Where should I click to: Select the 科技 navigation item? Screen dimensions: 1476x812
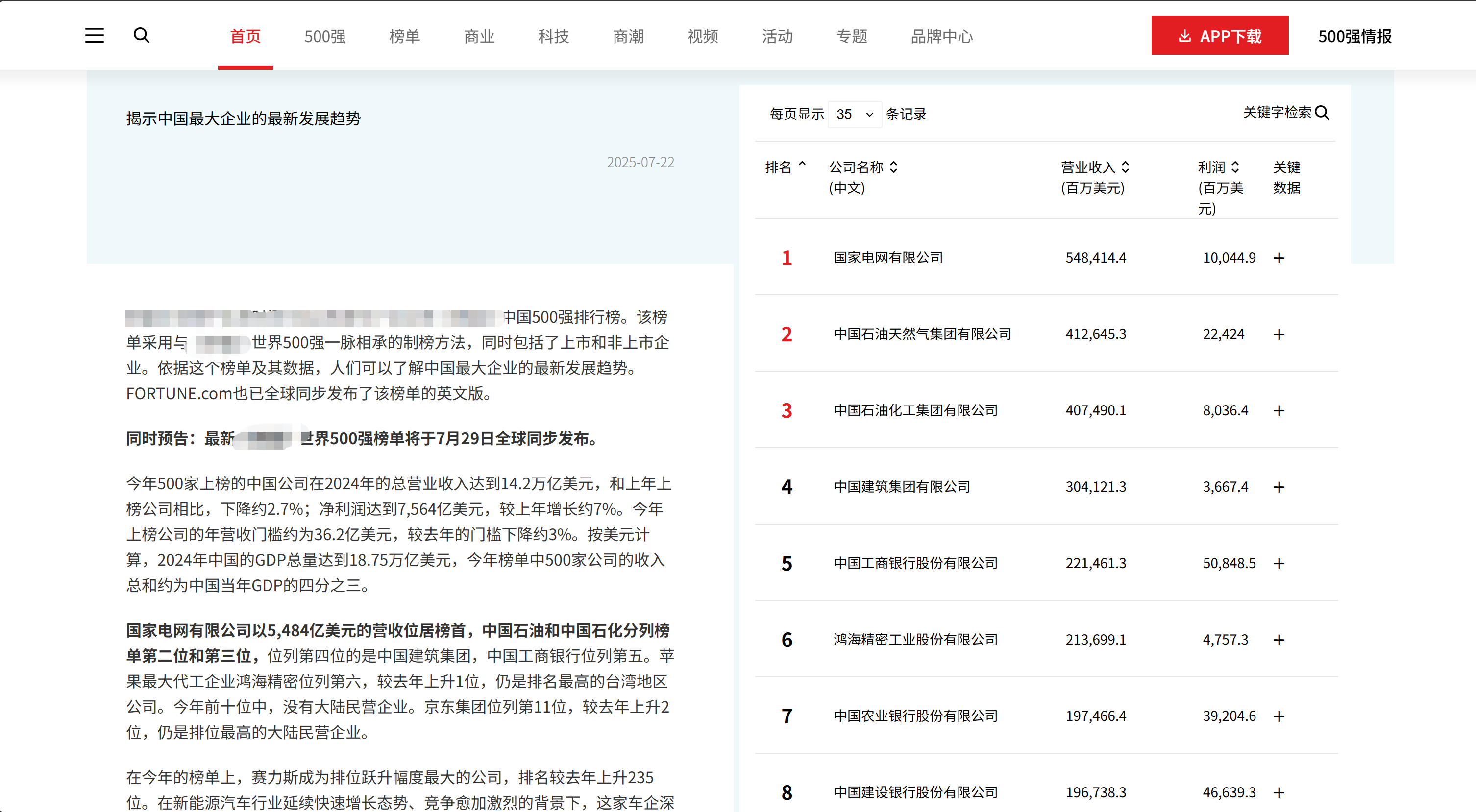554,37
